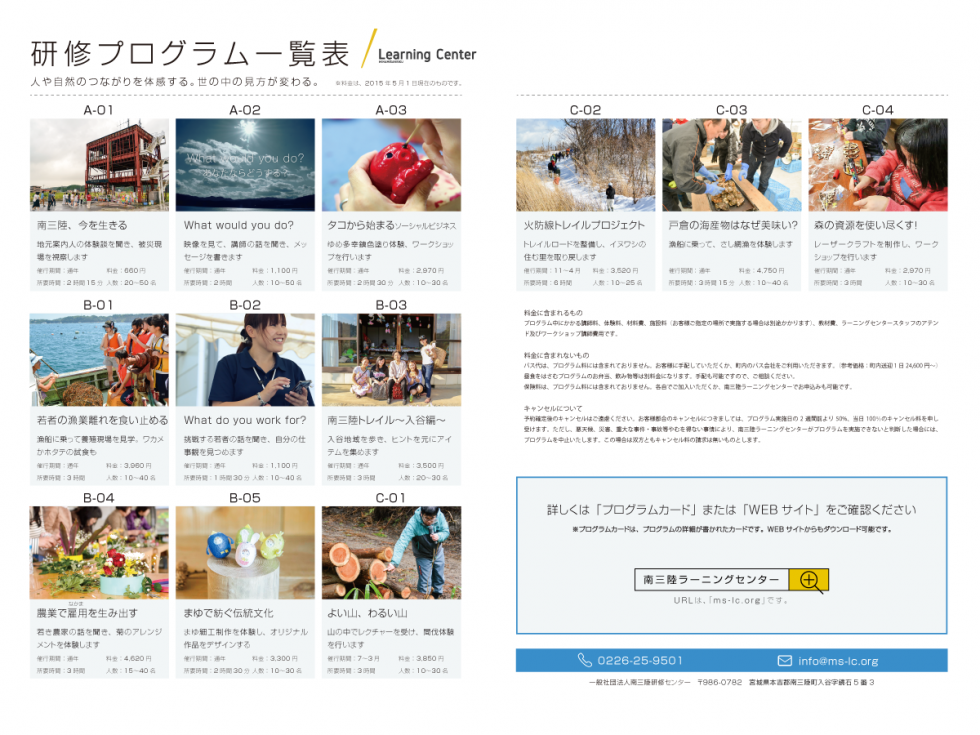Open the C-02 snowy trail photo
This screenshot has height=735, width=980.
pos(586,165)
